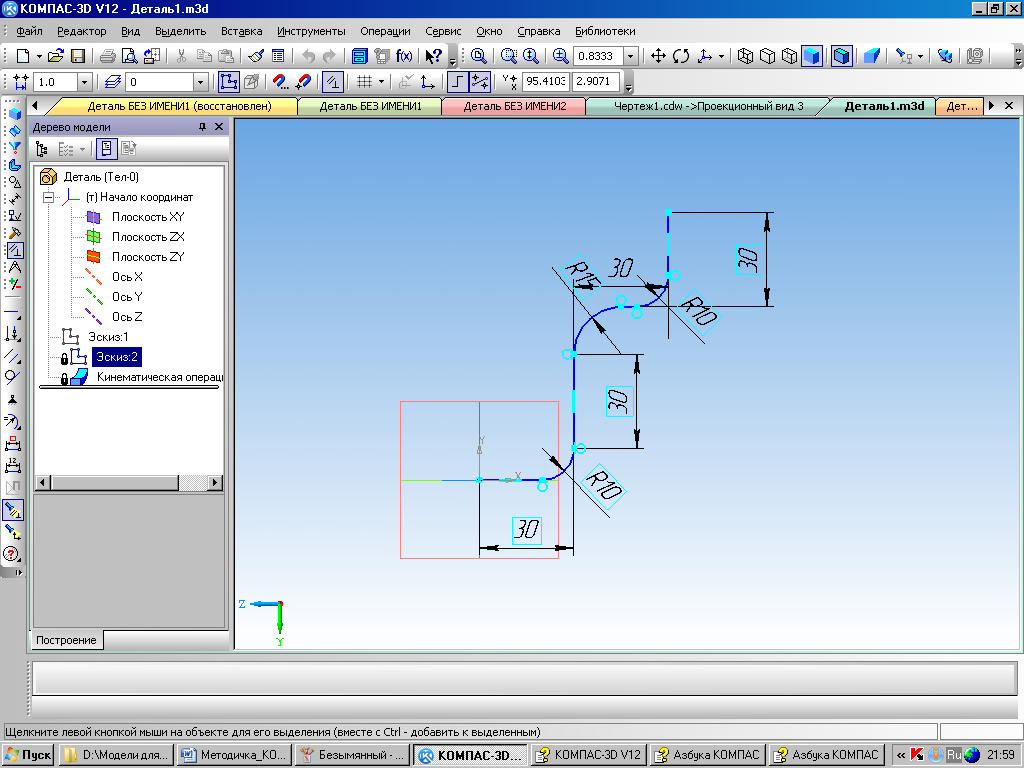
Task: Activate the Rotate view icon
Action: click(x=681, y=56)
